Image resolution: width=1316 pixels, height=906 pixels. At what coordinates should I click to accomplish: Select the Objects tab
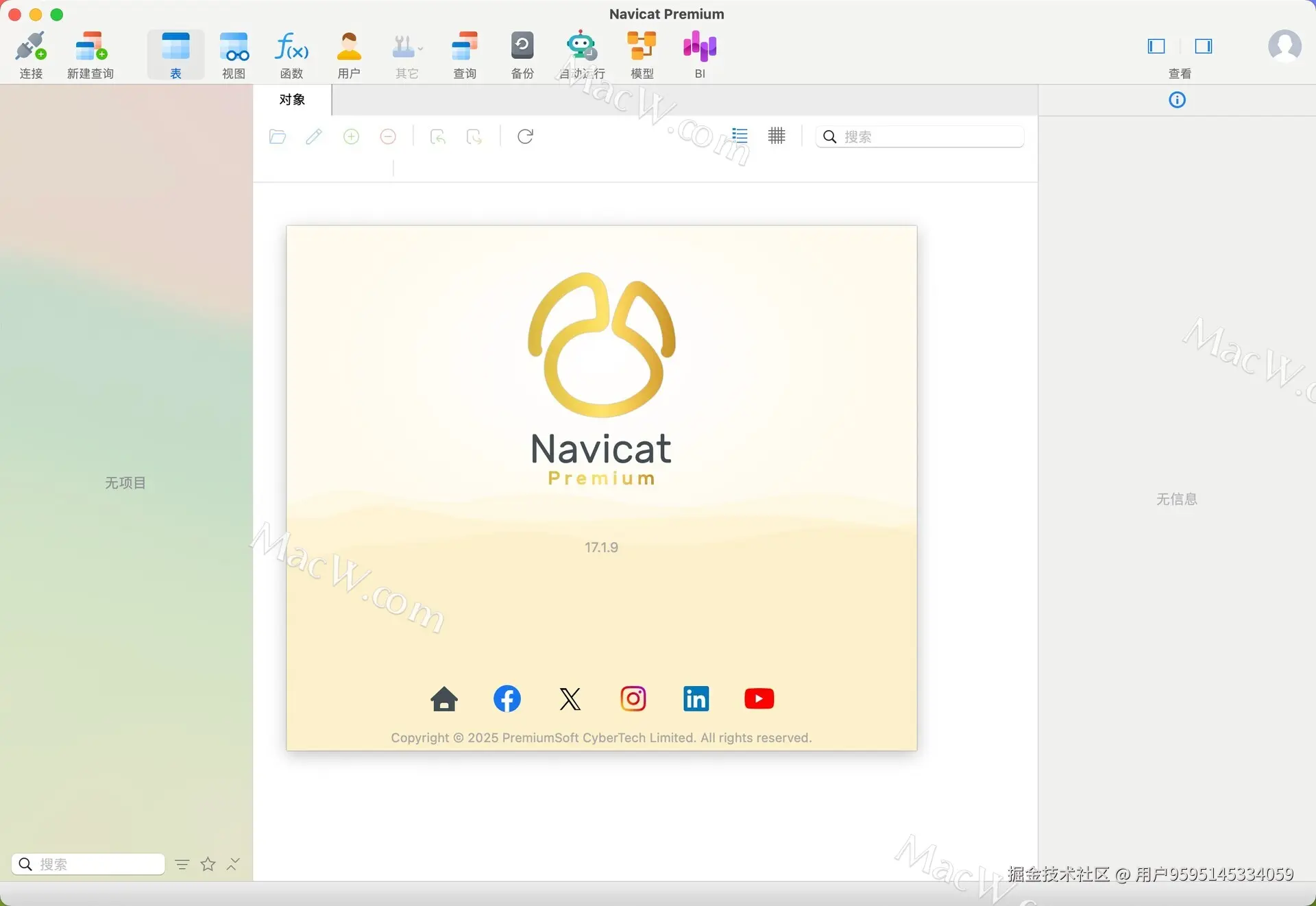coord(292,100)
